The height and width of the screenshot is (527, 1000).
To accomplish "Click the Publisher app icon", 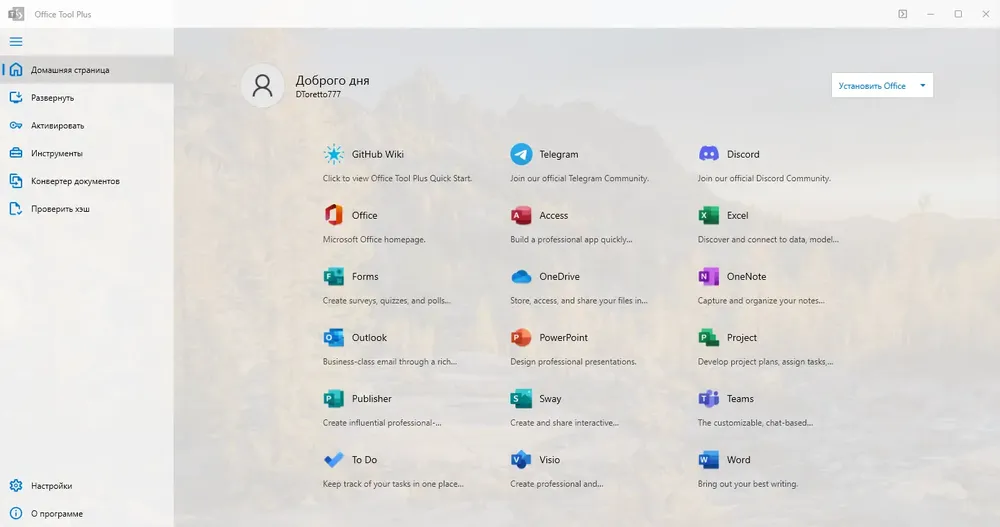I will (x=334, y=399).
